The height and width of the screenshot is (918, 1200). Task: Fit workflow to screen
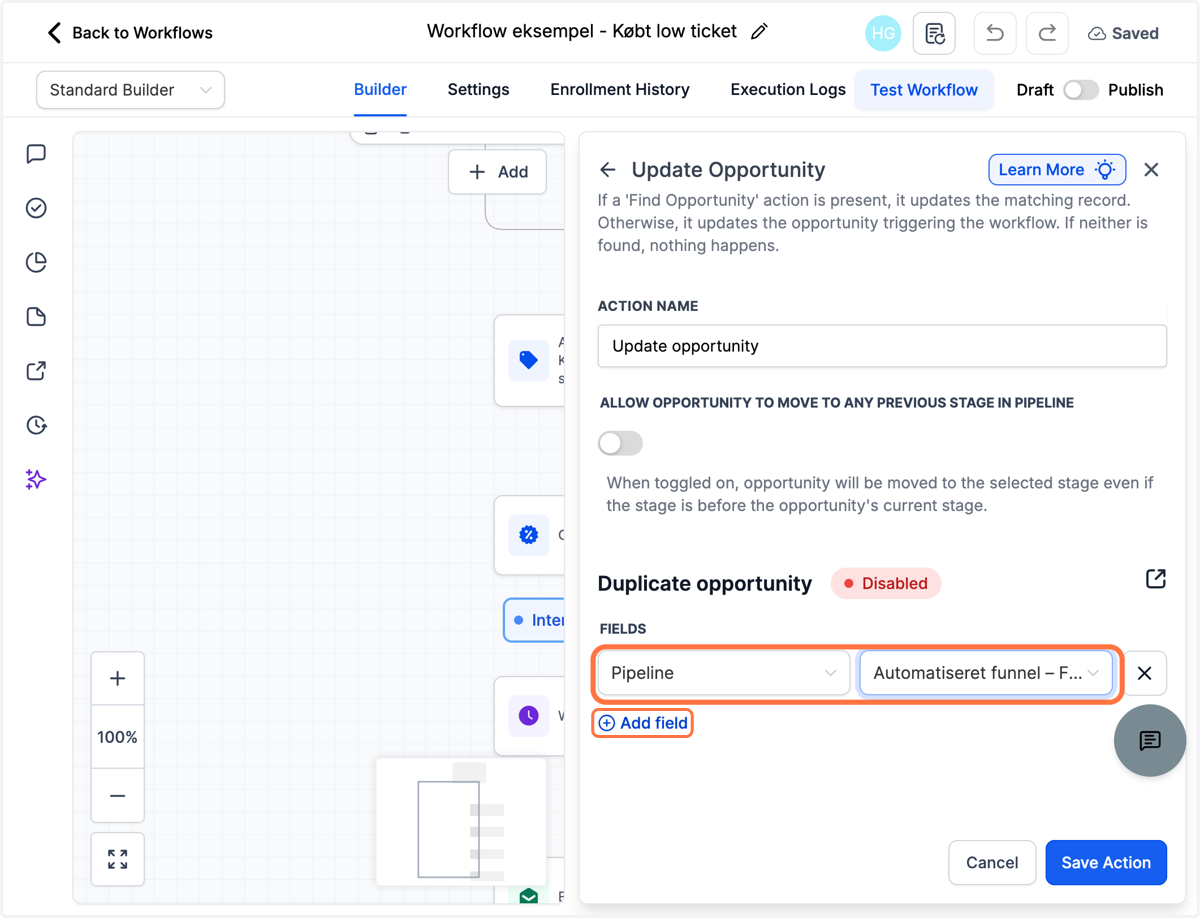point(118,859)
